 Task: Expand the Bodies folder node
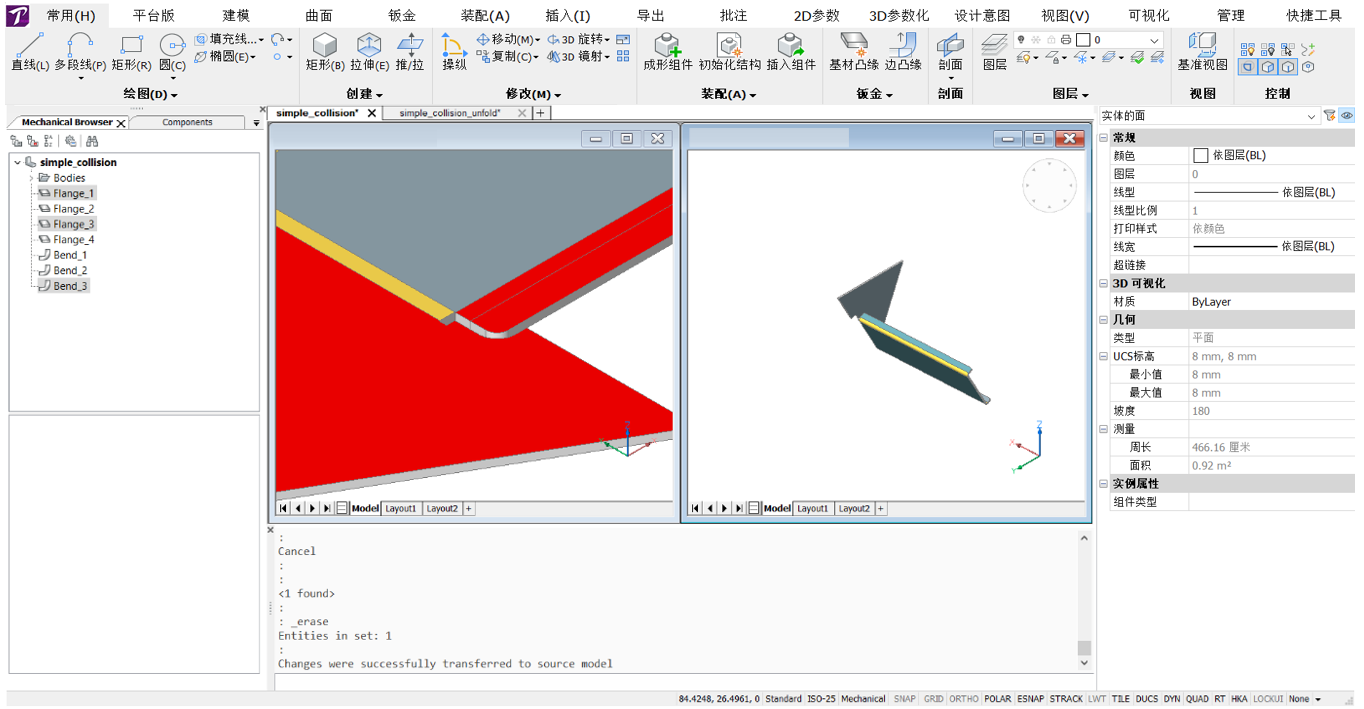click(31, 178)
